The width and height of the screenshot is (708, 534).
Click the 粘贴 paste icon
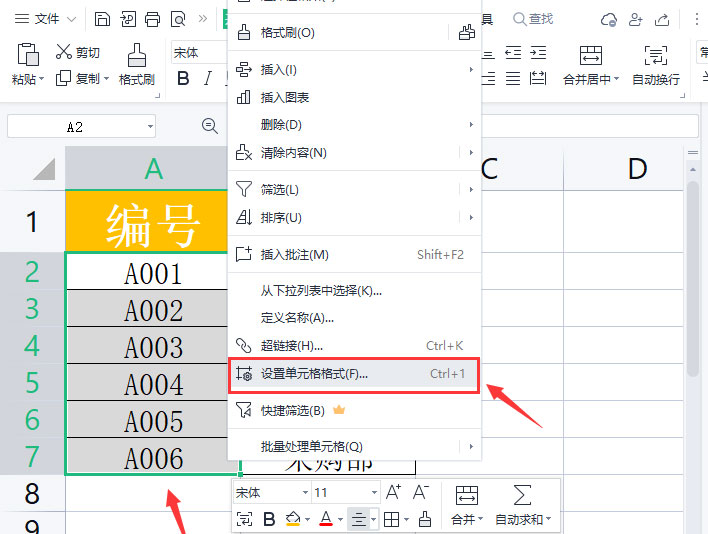point(28,54)
